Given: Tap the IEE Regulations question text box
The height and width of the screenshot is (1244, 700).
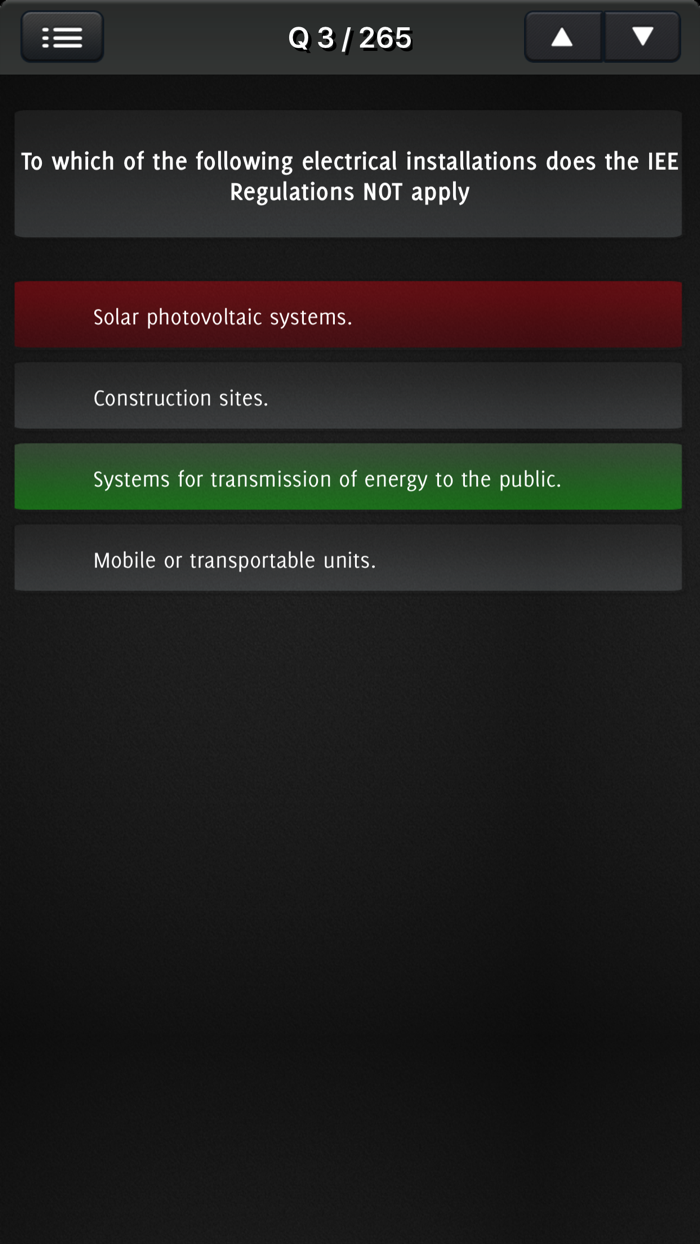Looking at the screenshot, I should point(348,174).
